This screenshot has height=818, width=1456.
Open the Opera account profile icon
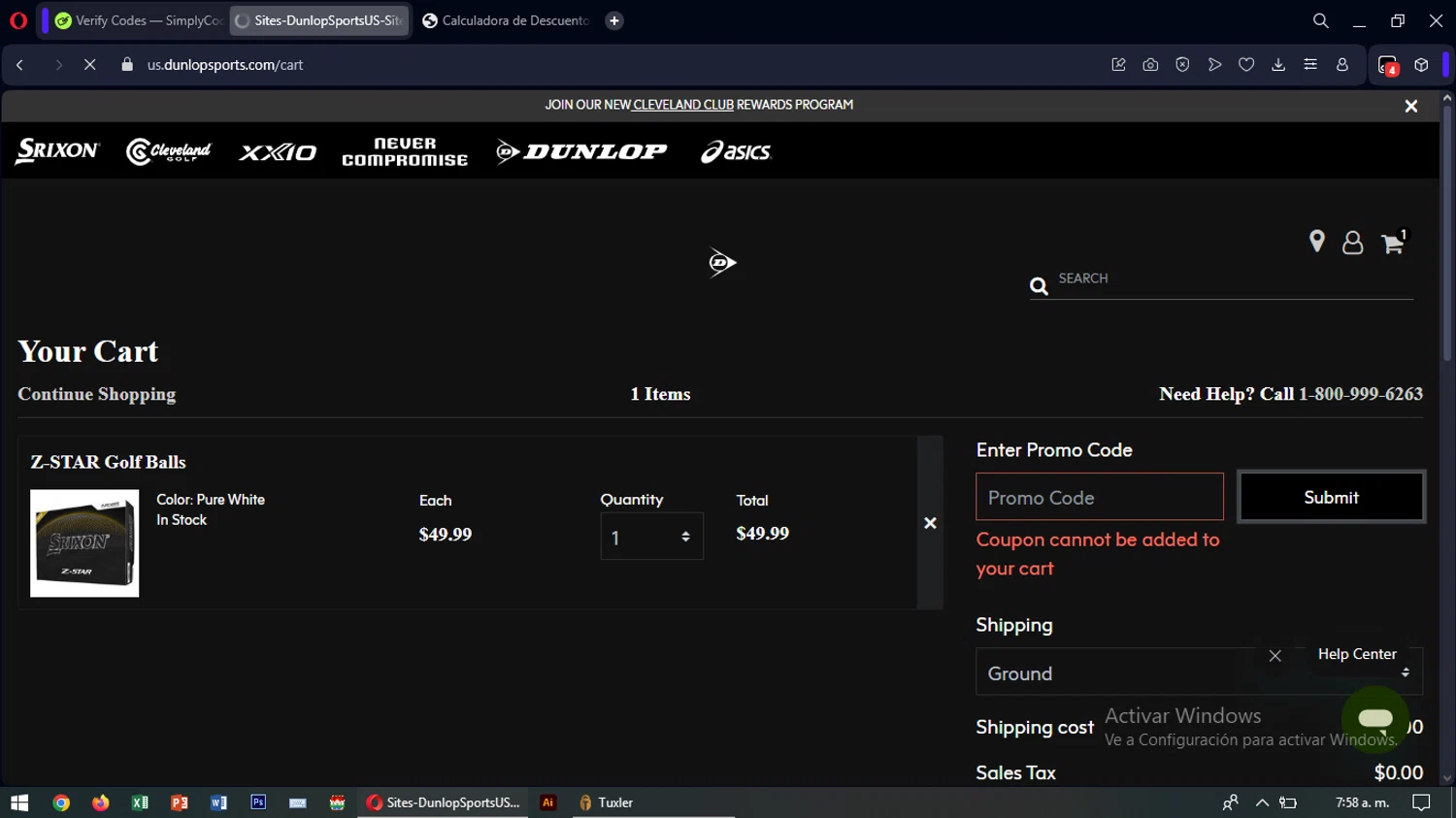tap(1342, 65)
